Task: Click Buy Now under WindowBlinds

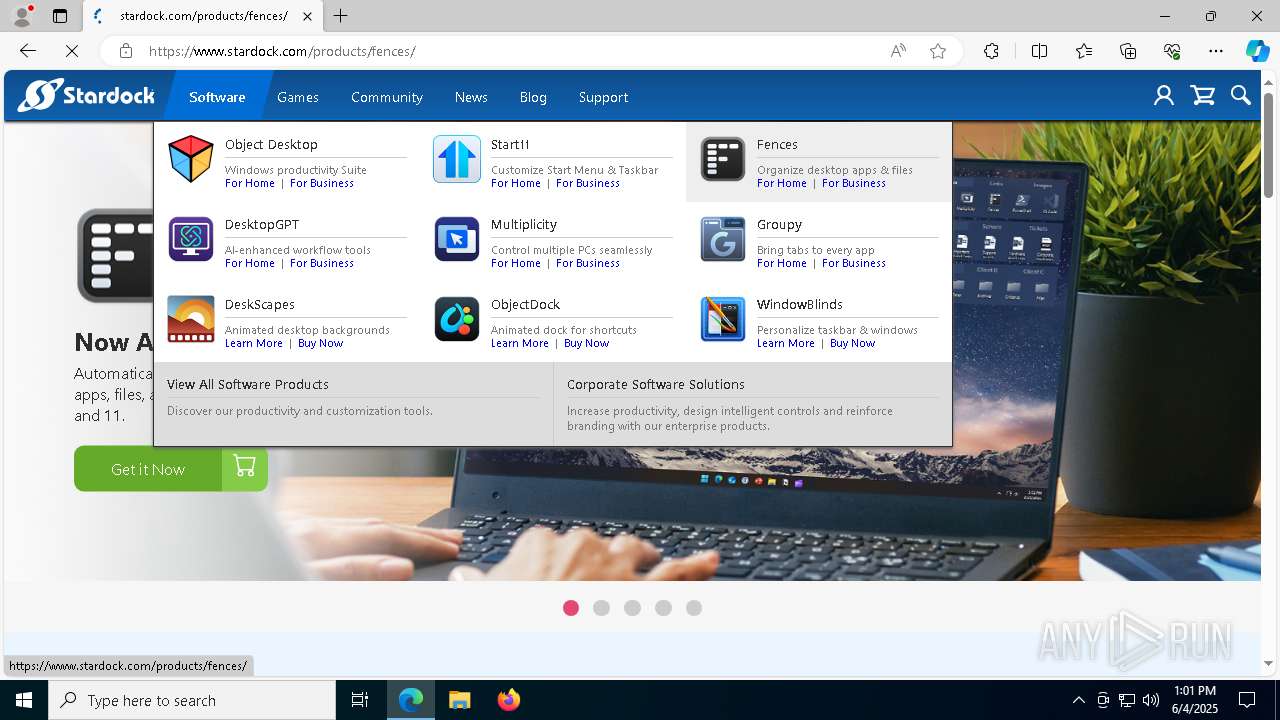Action: (x=852, y=343)
